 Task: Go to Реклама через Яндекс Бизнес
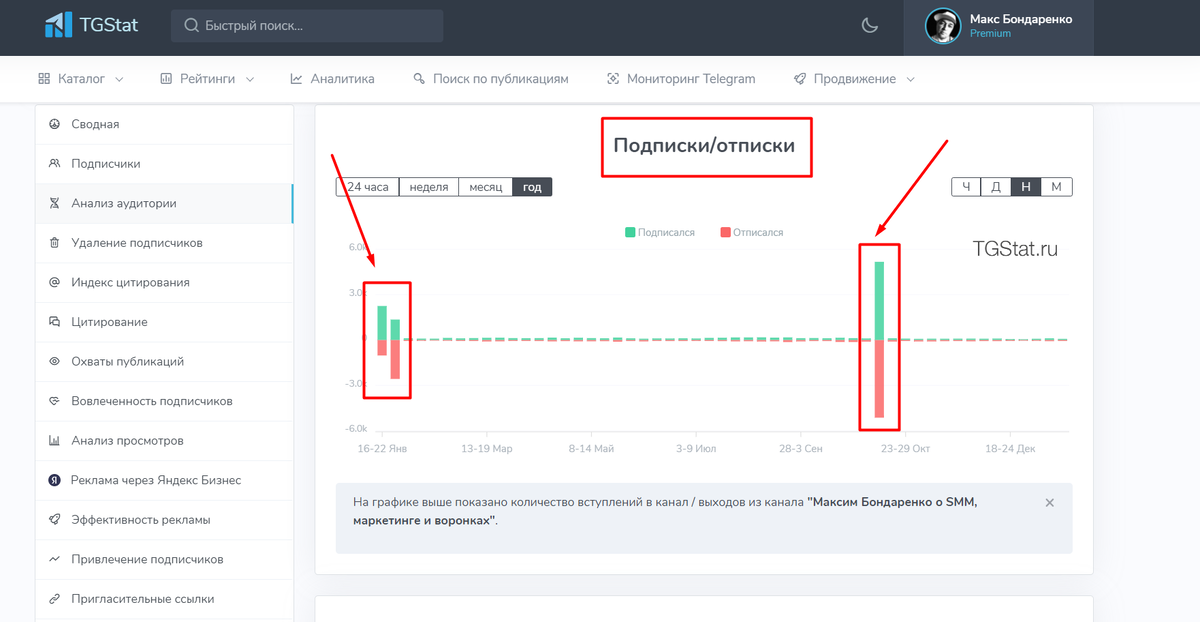pyautogui.click(x=164, y=480)
